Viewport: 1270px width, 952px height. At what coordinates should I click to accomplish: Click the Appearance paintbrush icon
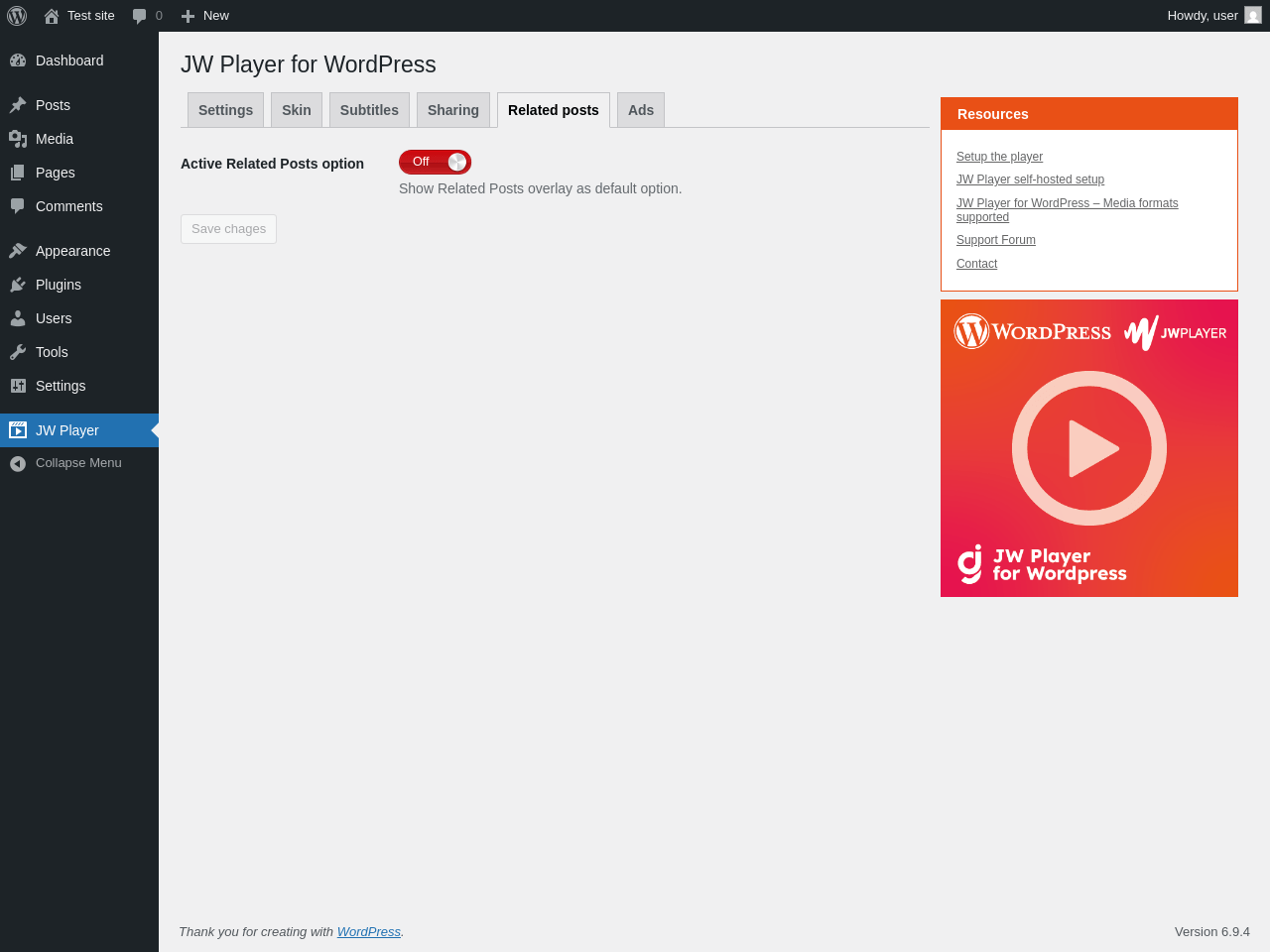point(18,251)
